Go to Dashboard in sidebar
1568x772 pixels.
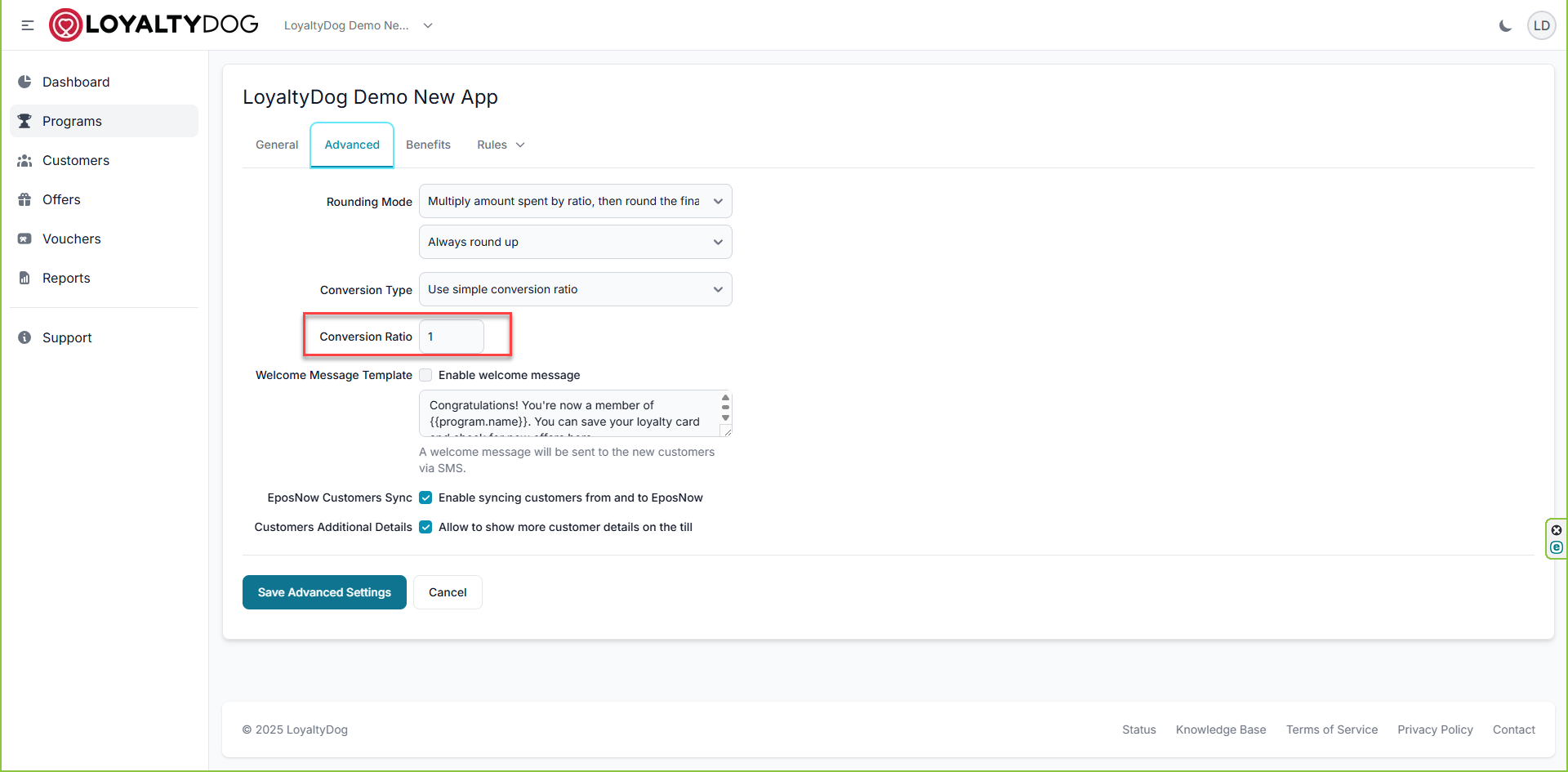104,82
